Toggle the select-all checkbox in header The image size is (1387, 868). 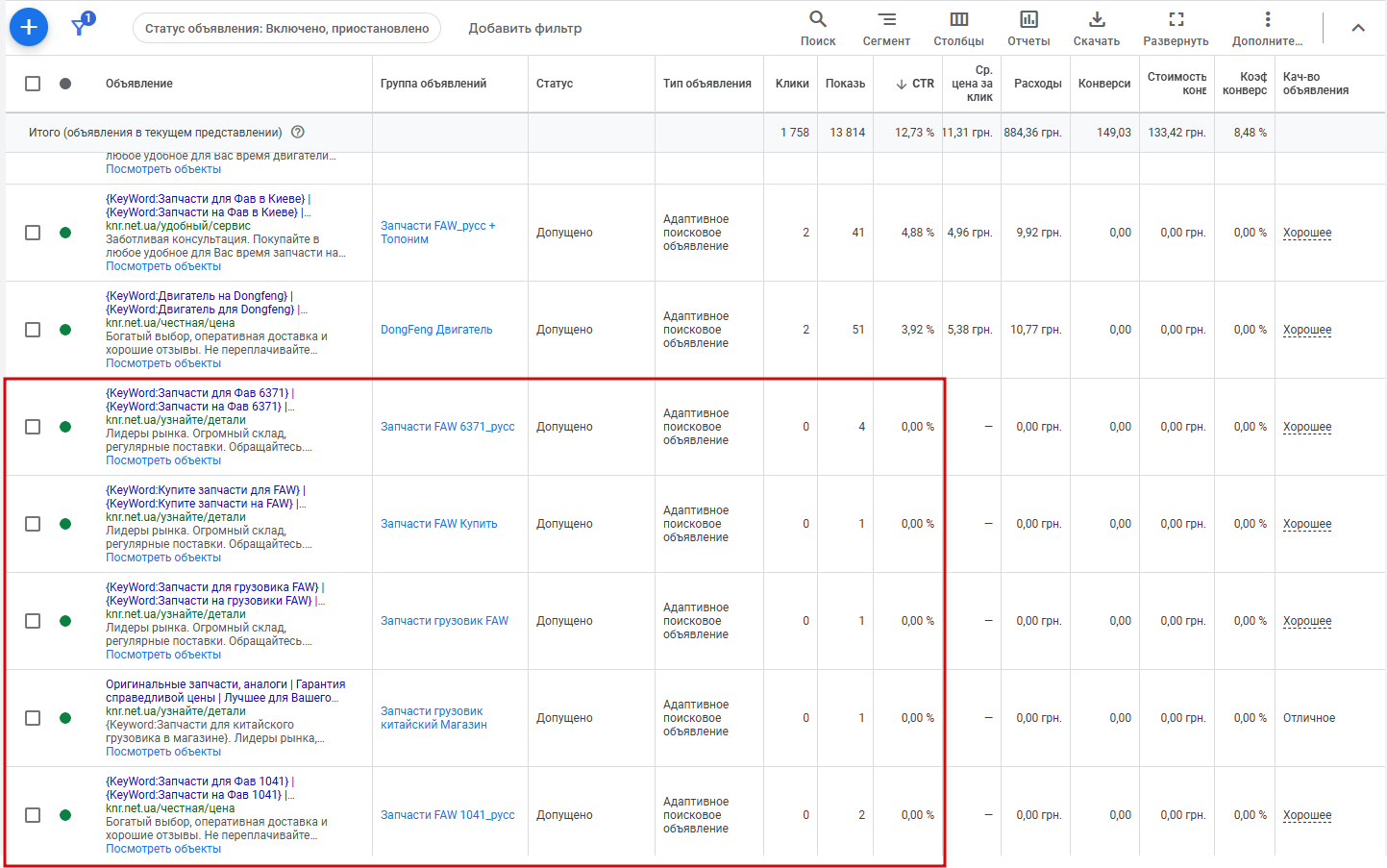[33, 84]
